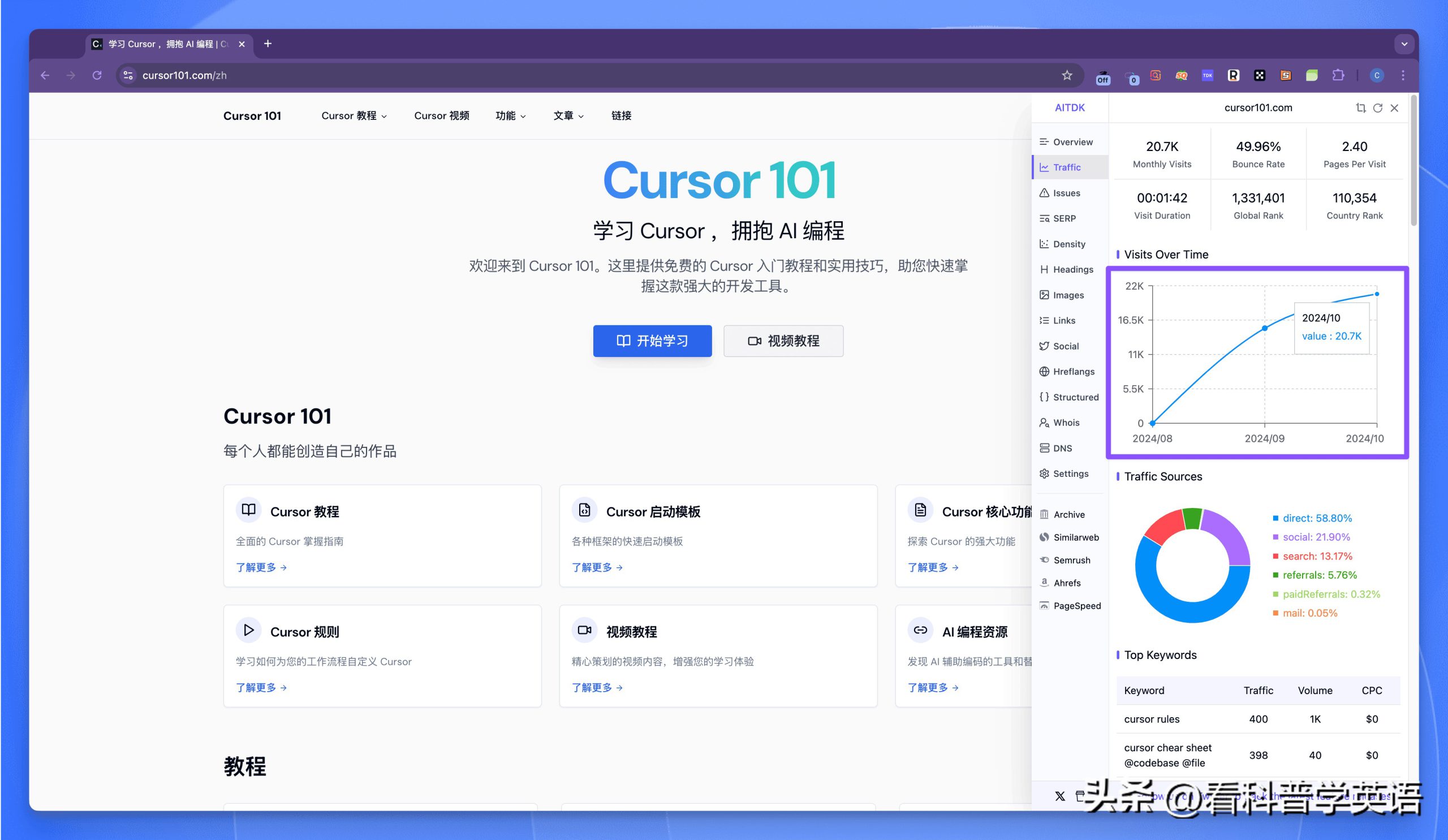
Task: Open the Traffic tab in AITDK sidebar
Action: click(1066, 167)
